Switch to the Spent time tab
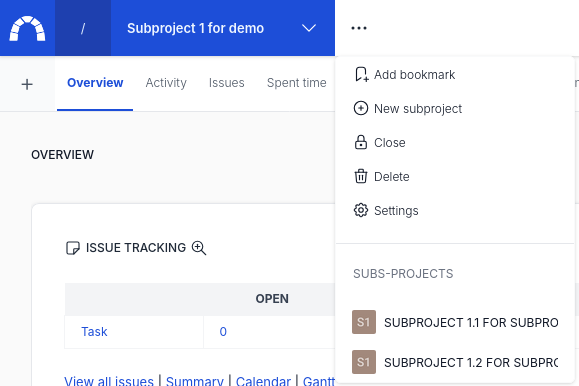The height and width of the screenshot is (386, 579). tap(297, 83)
